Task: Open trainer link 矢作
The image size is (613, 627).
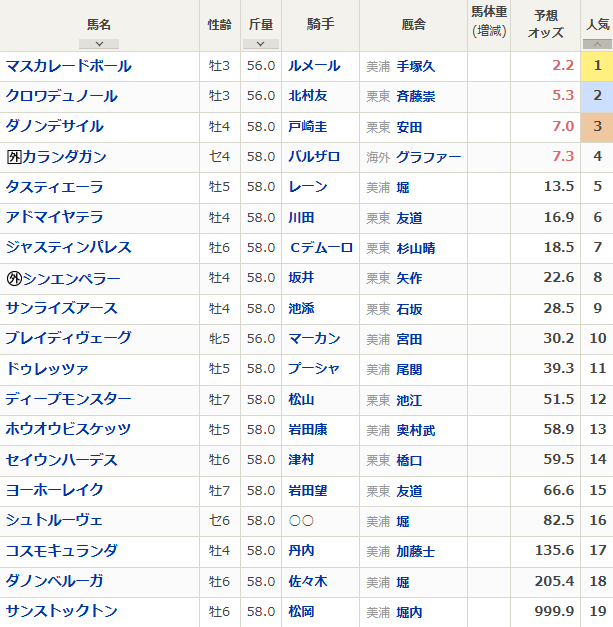Action: (x=408, y=278)
